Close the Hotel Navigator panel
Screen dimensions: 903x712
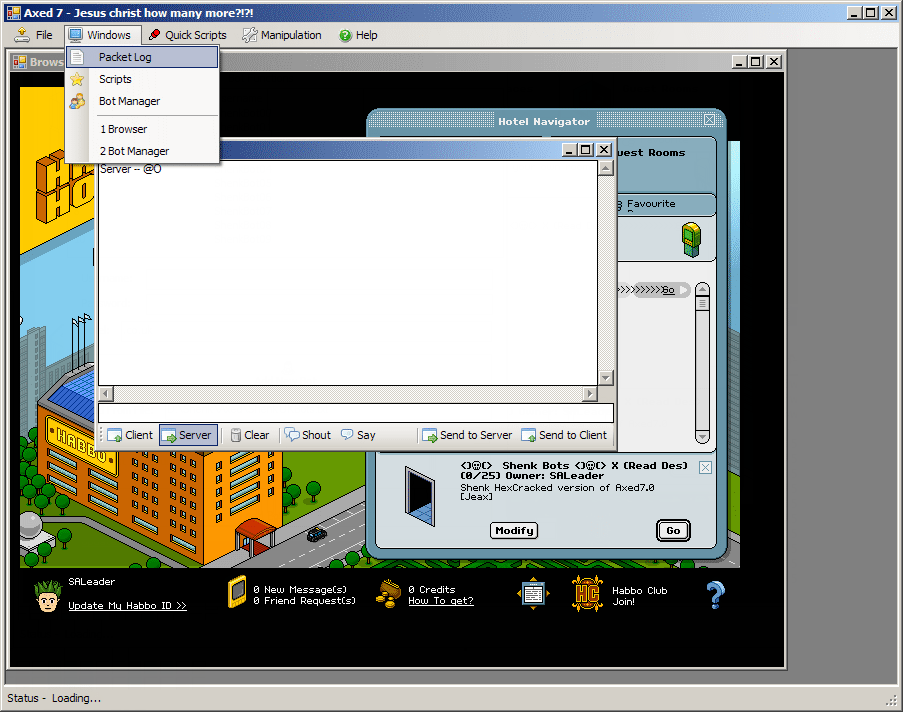[x=710, y=120]
